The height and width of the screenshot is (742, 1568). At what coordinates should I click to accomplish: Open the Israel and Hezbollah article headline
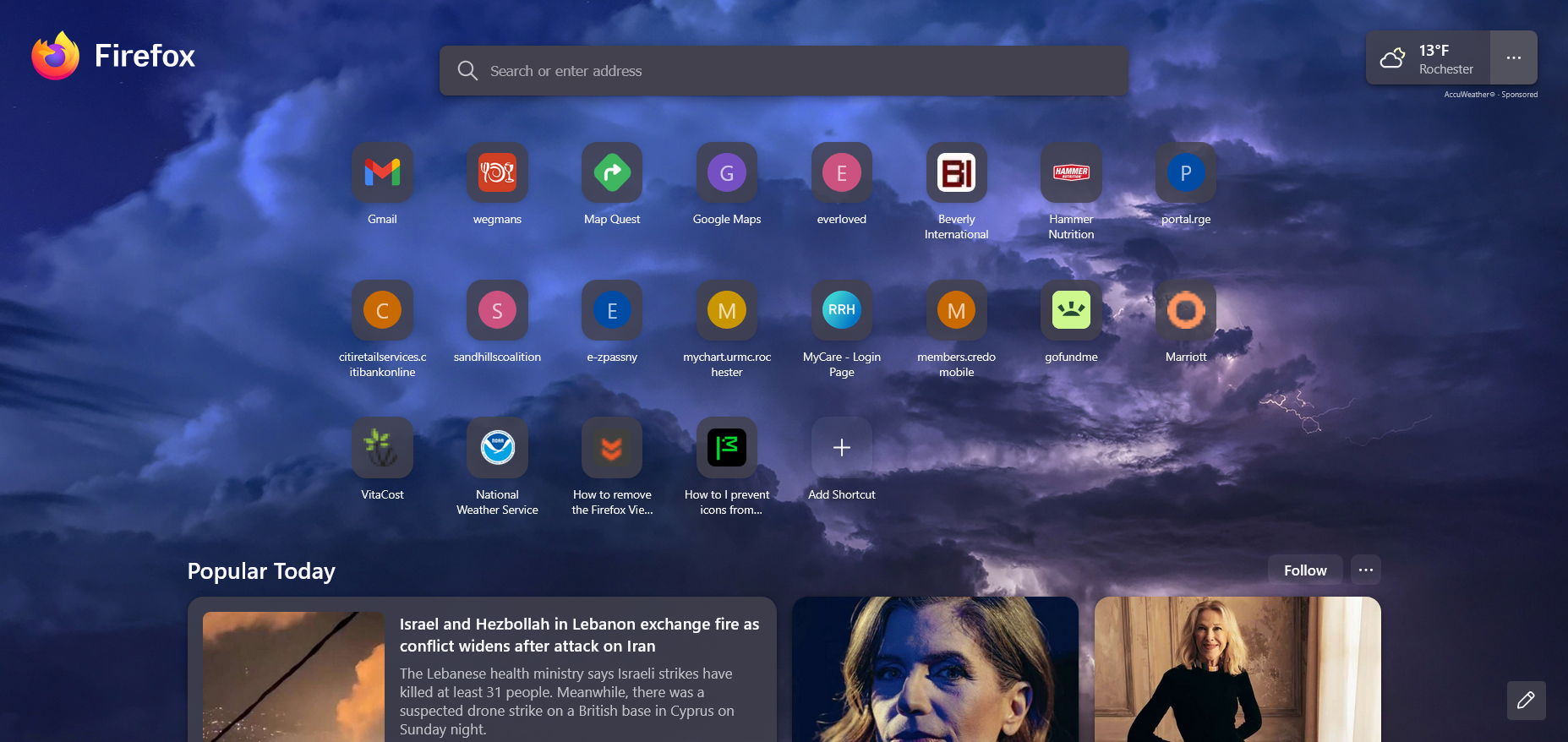580,635
